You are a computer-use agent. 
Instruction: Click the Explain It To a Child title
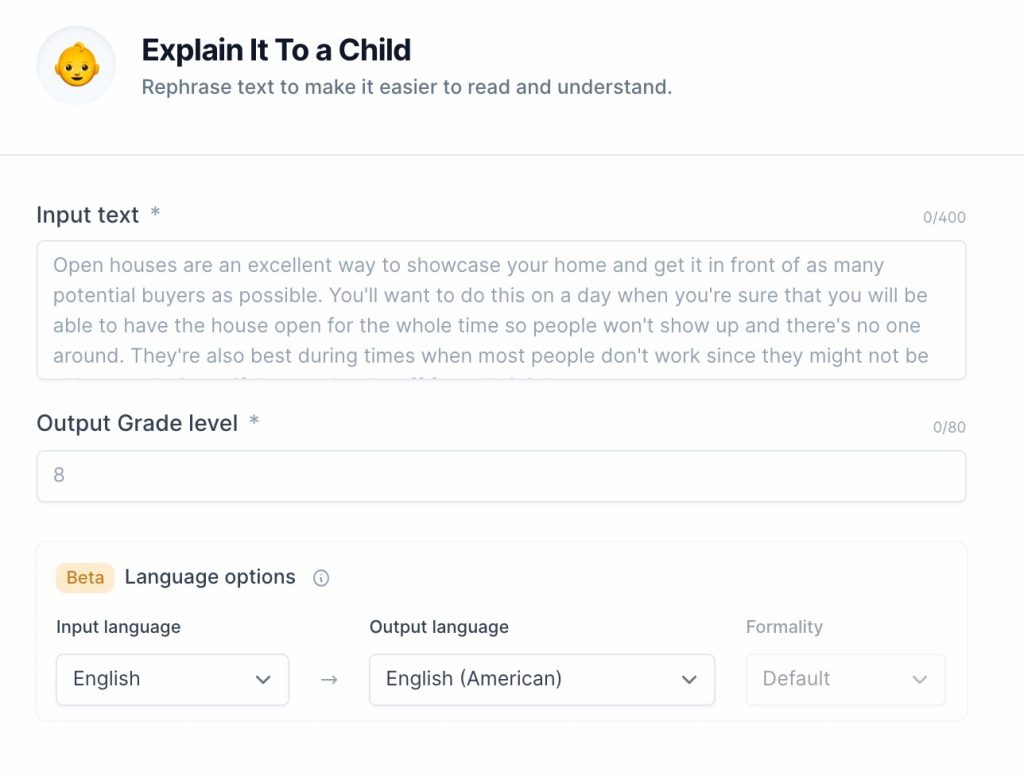coord(276,50)
